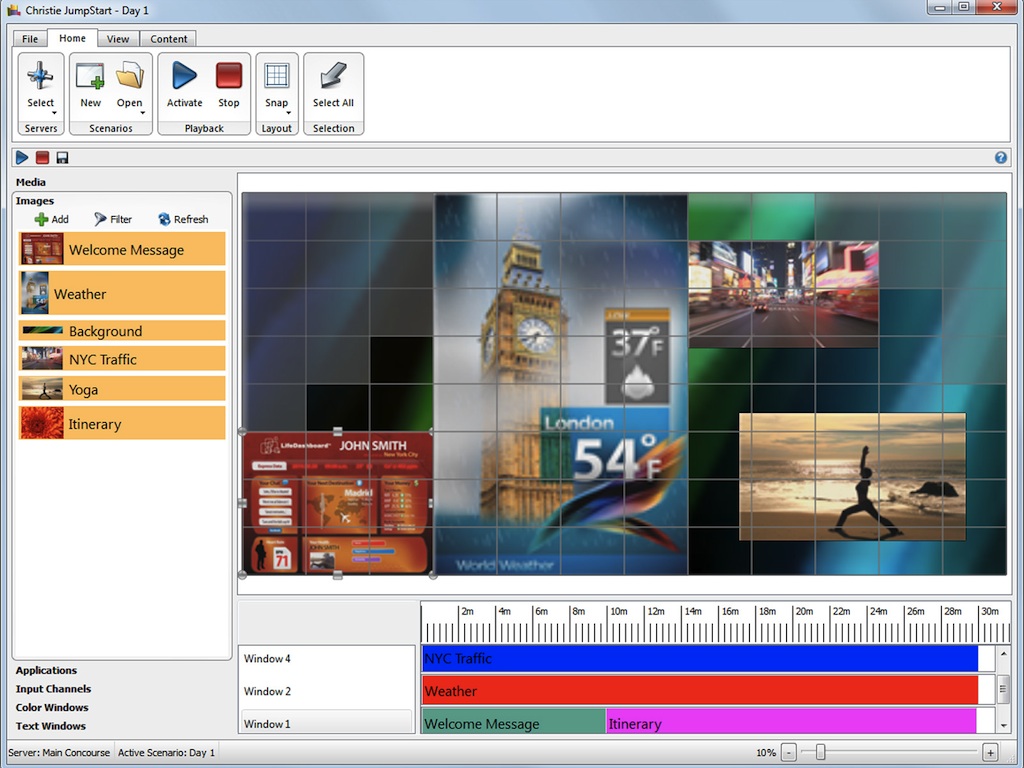This screenshot has height=768, width=1024.
Task: Open a scenario with the folder icon
Action: click(130, 78)
